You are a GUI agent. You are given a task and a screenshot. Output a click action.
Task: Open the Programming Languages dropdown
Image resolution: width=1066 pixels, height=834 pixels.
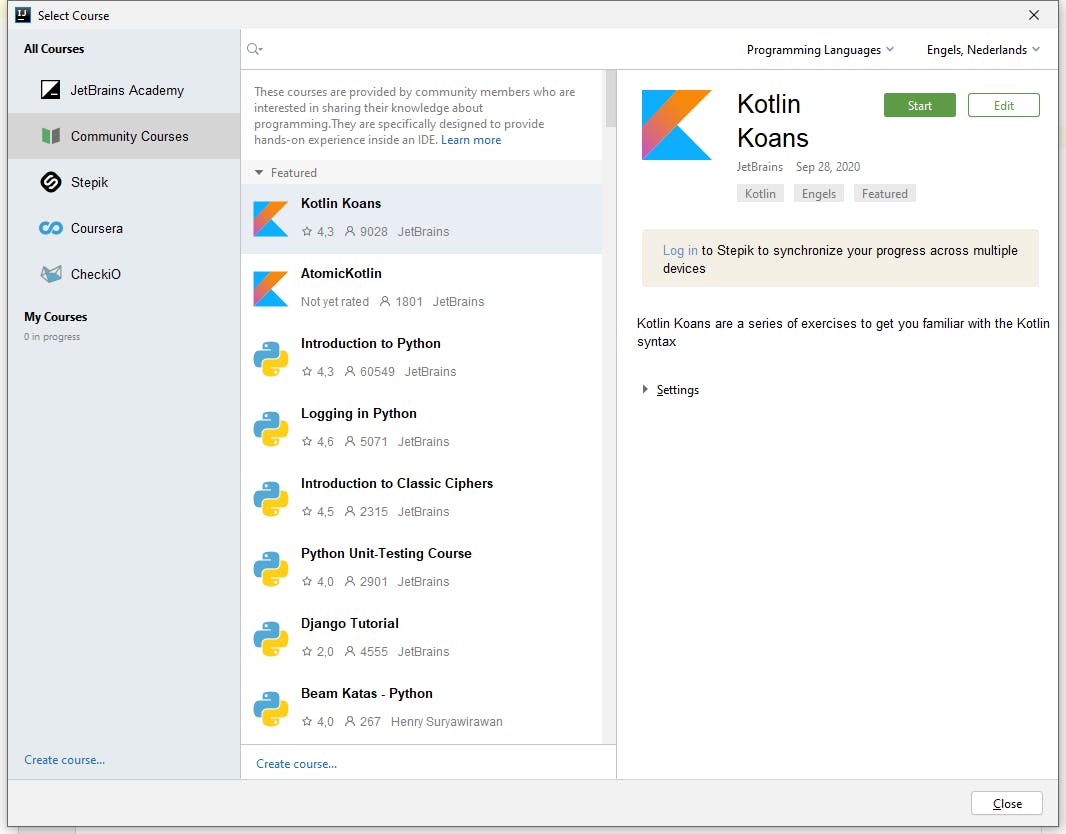[819, 48]
